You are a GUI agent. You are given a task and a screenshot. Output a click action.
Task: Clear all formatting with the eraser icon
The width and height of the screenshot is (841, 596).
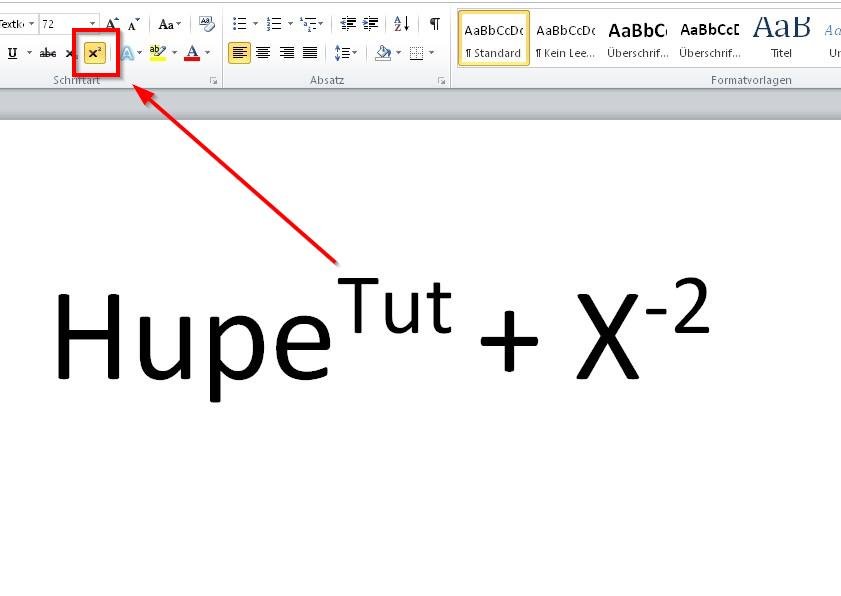click(205, 23)
